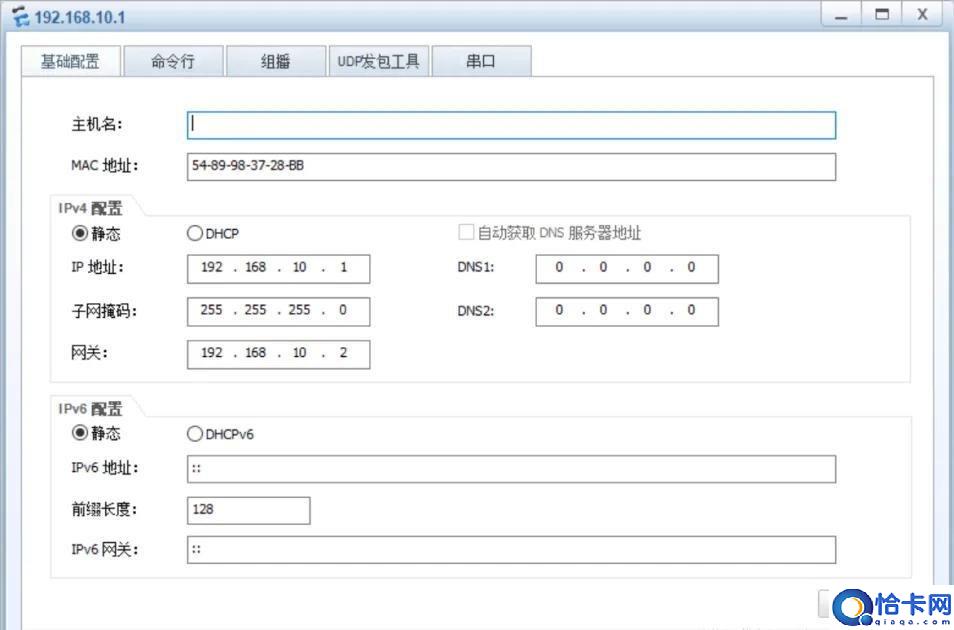Click the 网关 field 192.168.10.2
The height and width of the screenshot is (630, 954).
click(x=278, y=354)
